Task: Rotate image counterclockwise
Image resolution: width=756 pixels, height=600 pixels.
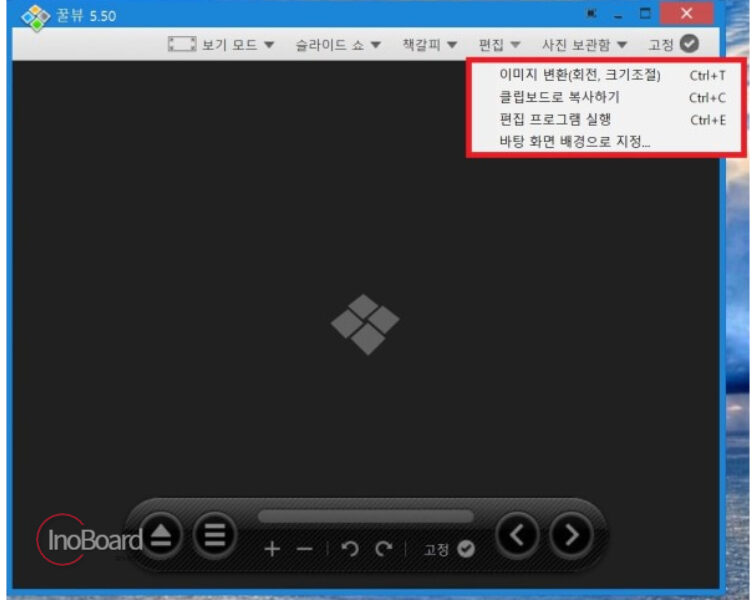Action: point(351,549)
